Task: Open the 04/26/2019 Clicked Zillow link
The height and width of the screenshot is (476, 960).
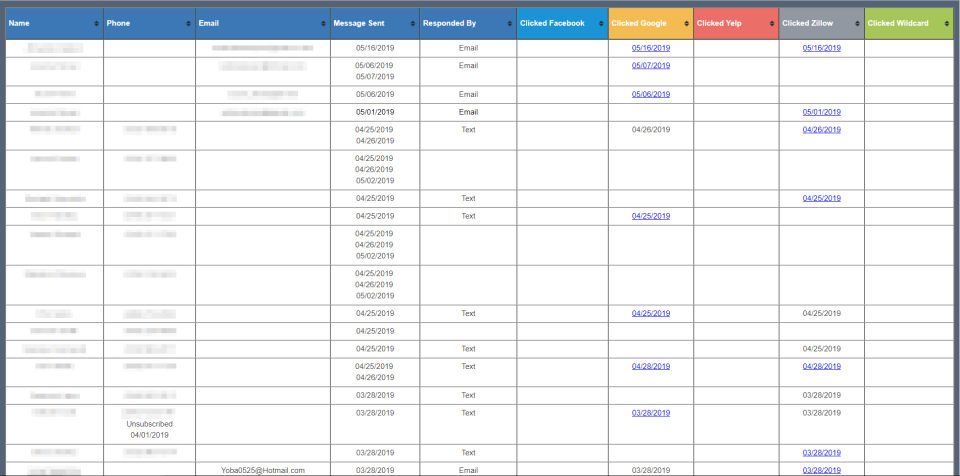Action: [x=822, y=130]
